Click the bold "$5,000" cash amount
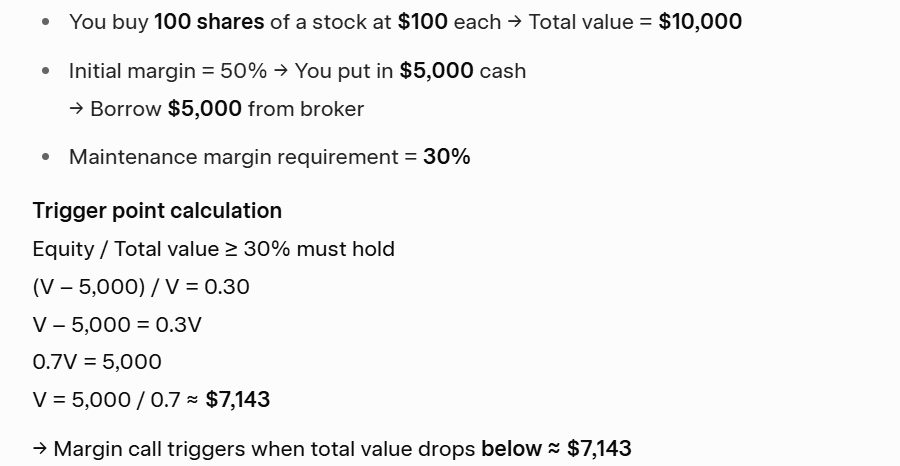The image size is (900, 466). 436,71
